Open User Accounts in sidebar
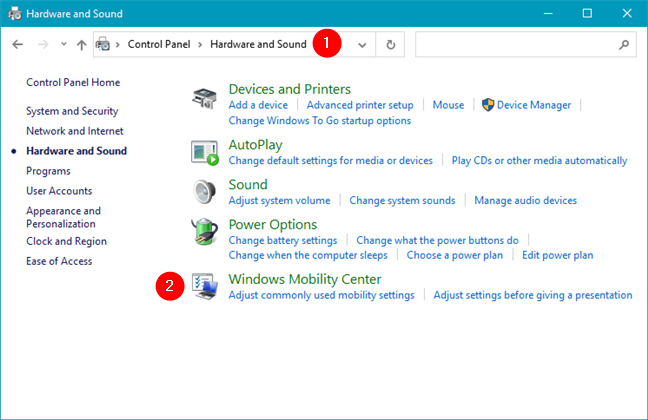 point(59,191)
